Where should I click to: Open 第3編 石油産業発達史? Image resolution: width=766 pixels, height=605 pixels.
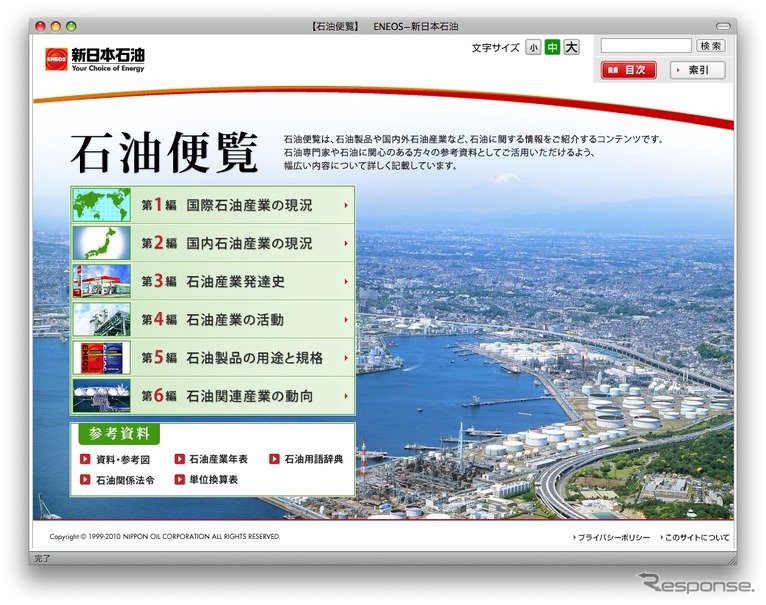coord(213,281)
